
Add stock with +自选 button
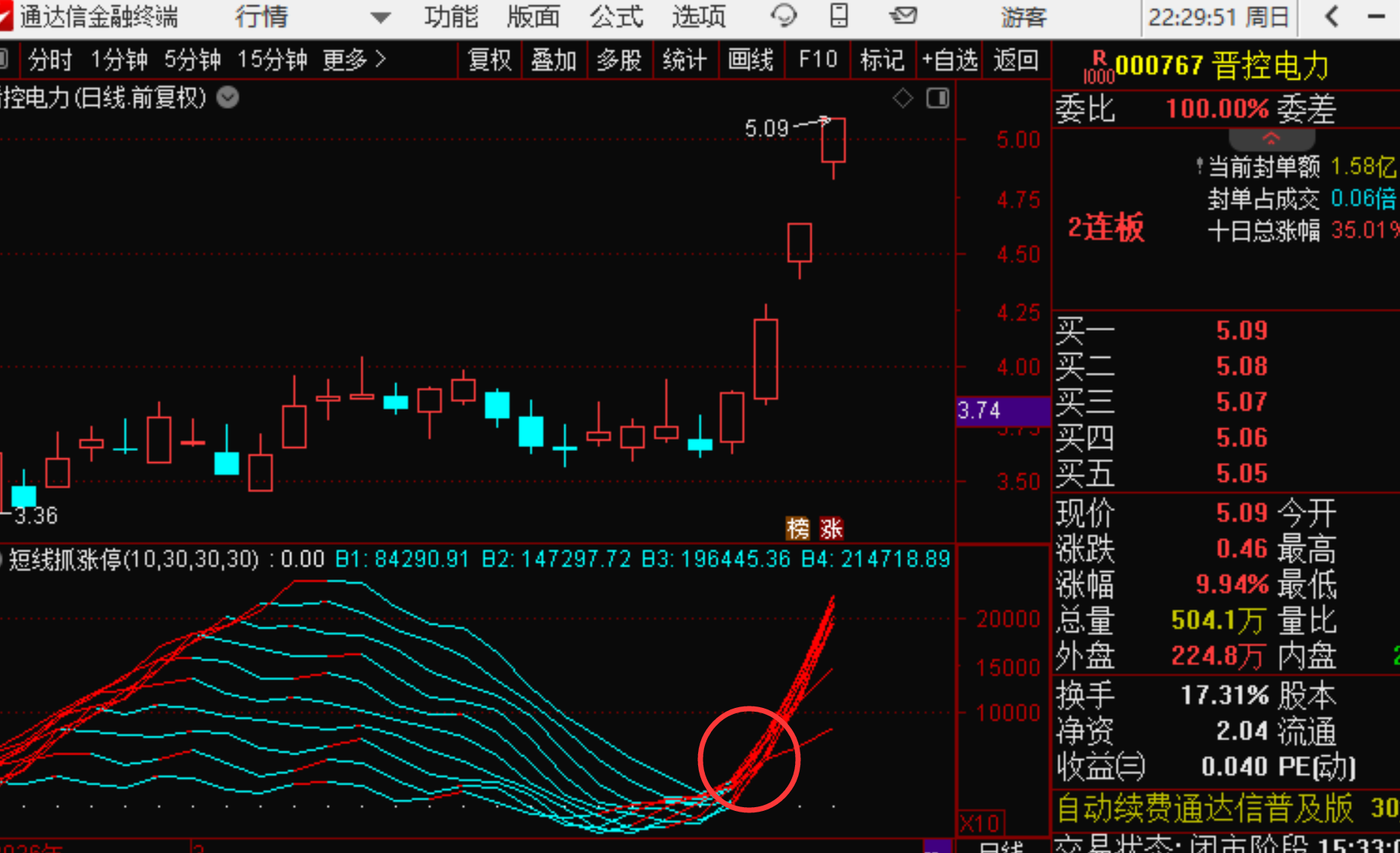pos(950,59)
